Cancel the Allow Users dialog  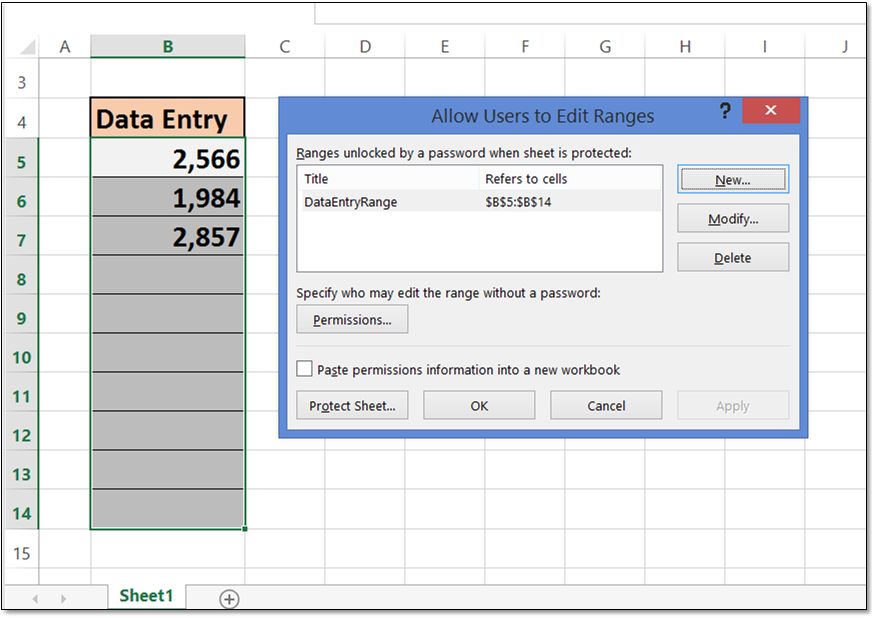pos(605,405)
